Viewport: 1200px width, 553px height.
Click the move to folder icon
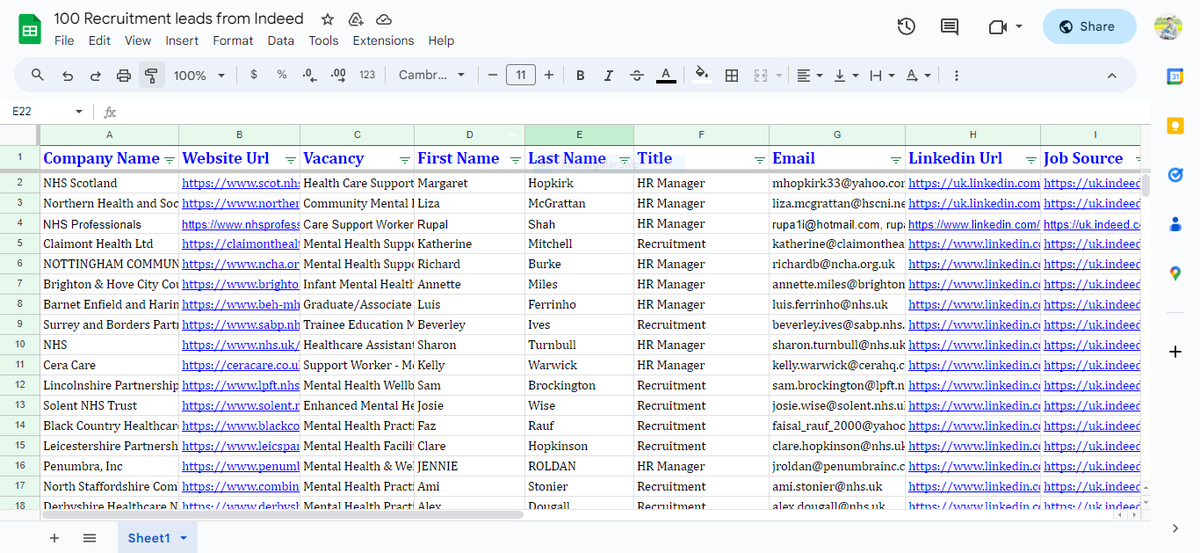355,19
